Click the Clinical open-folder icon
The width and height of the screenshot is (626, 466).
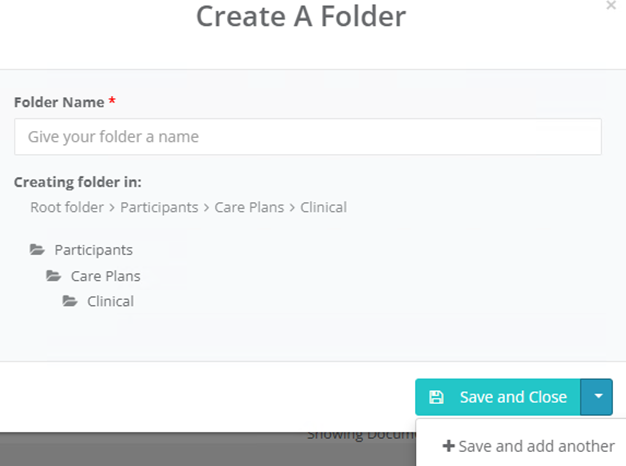coord(70,301)
